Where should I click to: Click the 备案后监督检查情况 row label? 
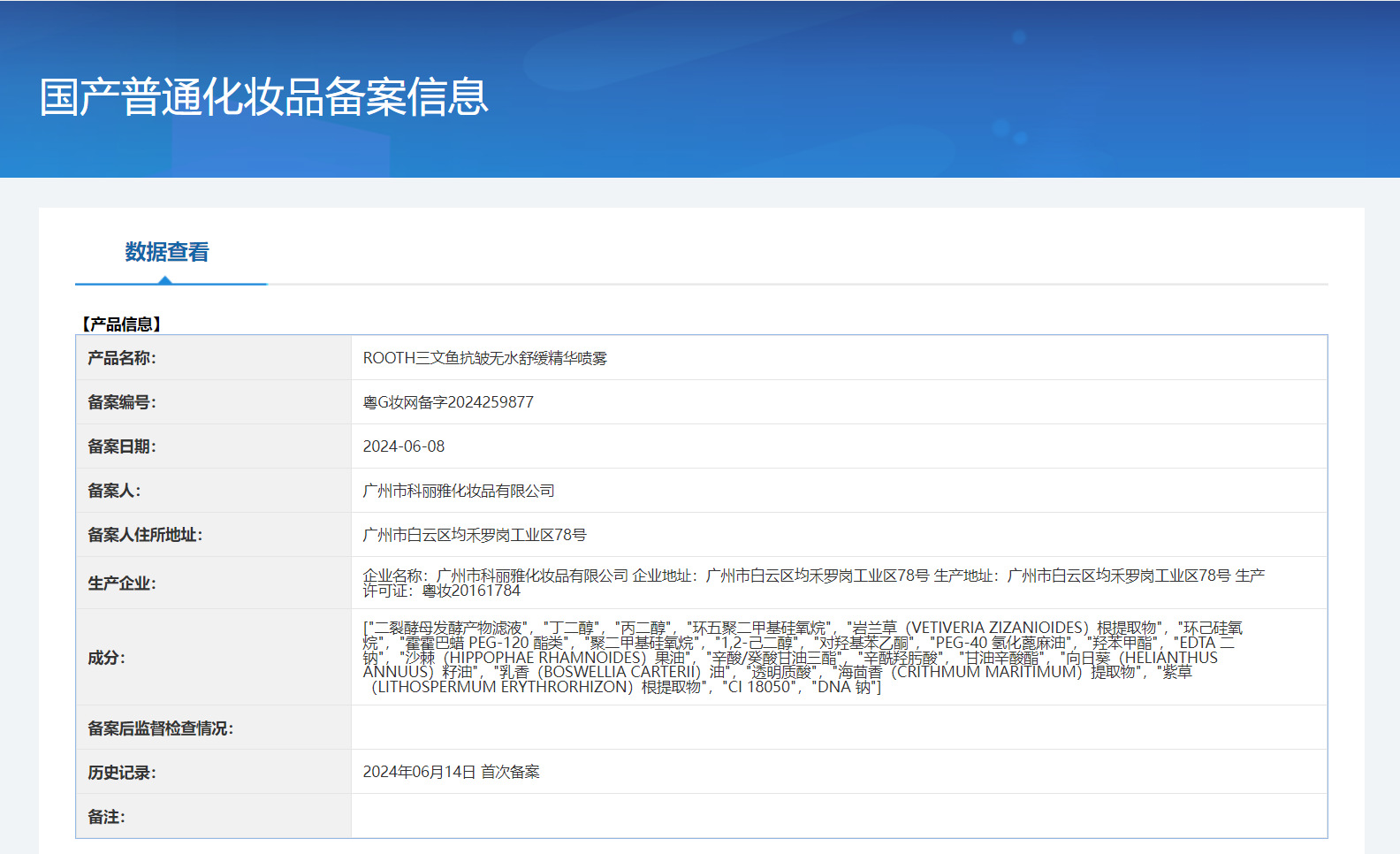coord(160,728)
